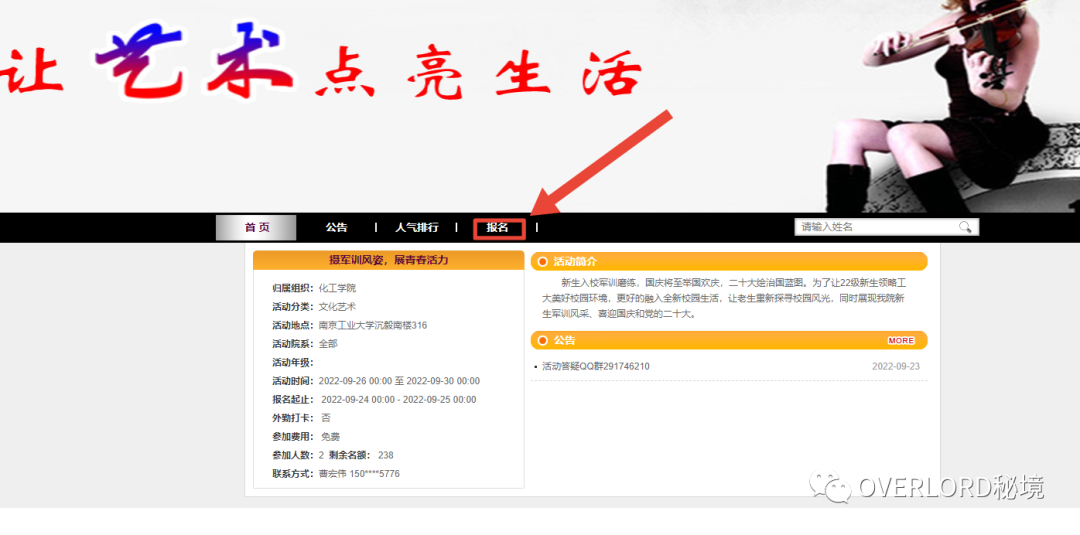
Task: Click the OVERLORD秘境 watermark text
Action: coord(950,488)
